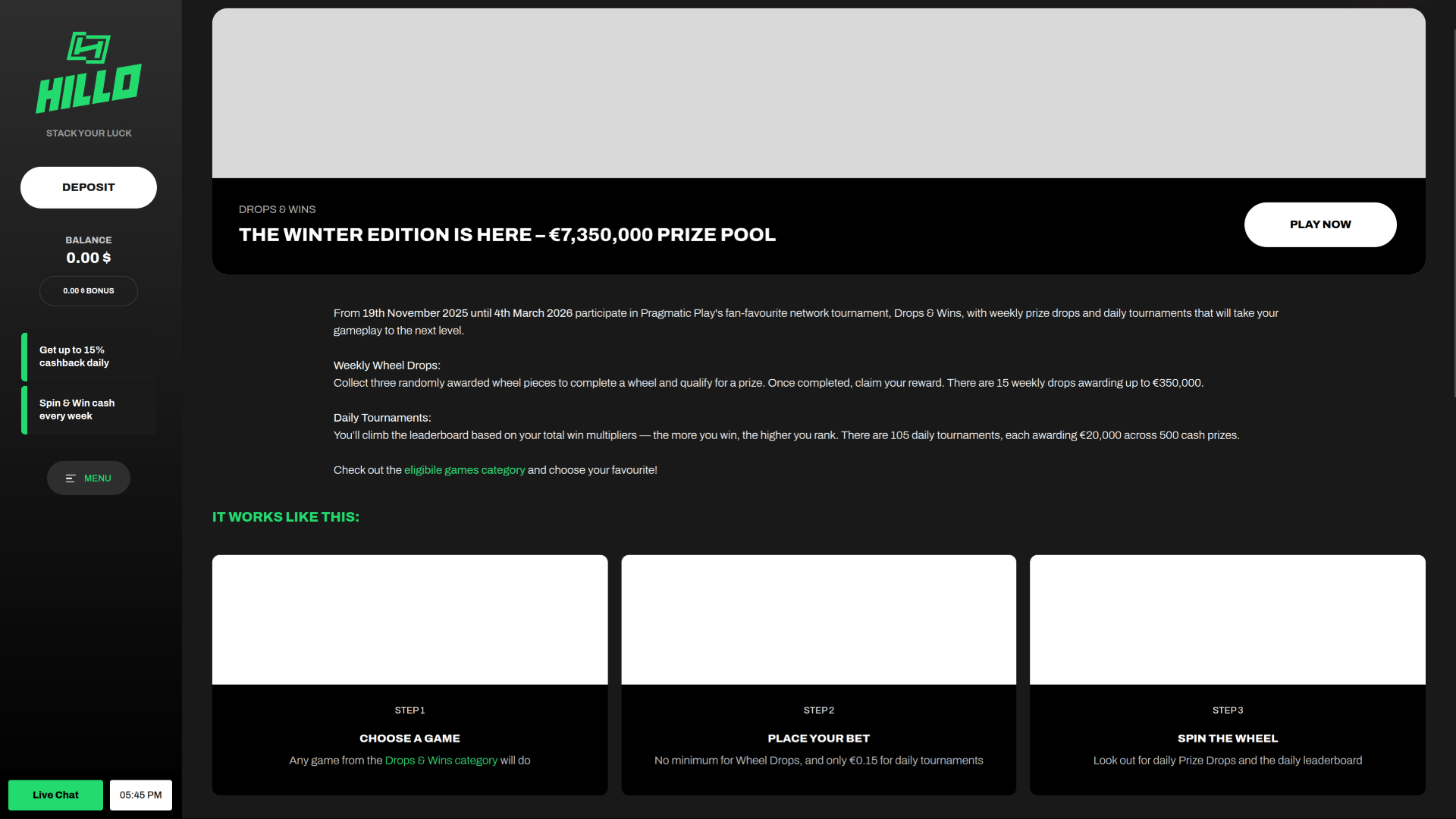Click the Step 1 card image

pos(409,620)
